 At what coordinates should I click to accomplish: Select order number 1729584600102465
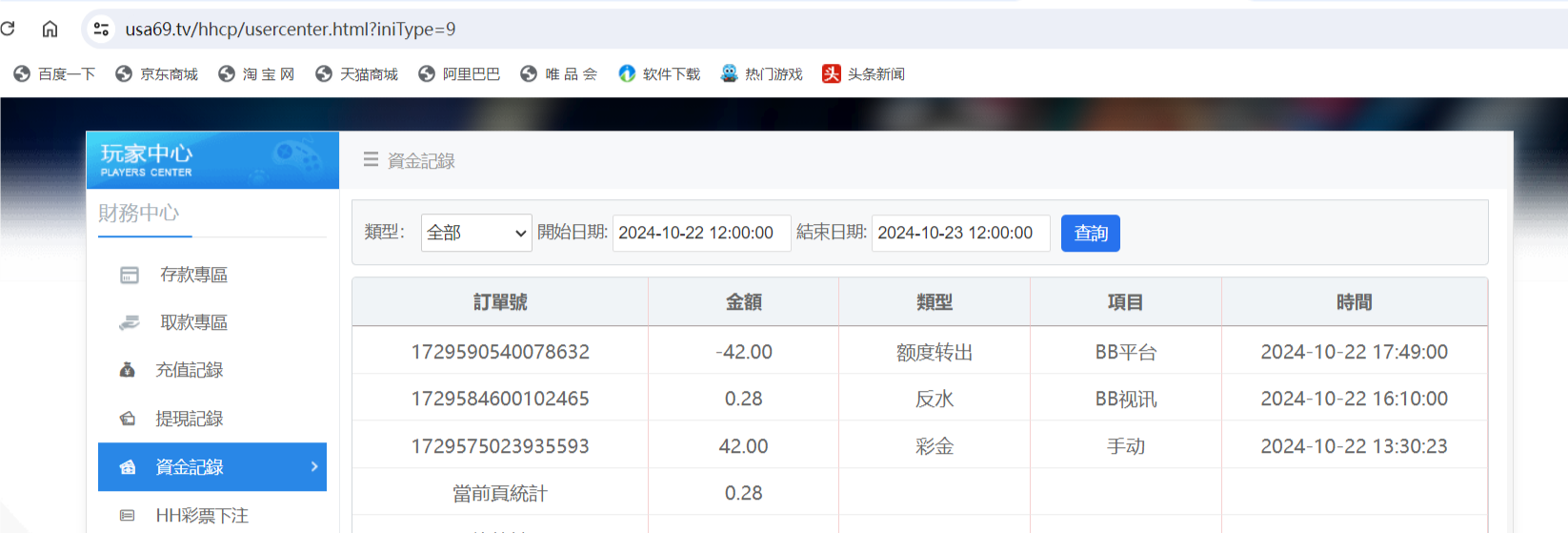click(x=500, y=399)
